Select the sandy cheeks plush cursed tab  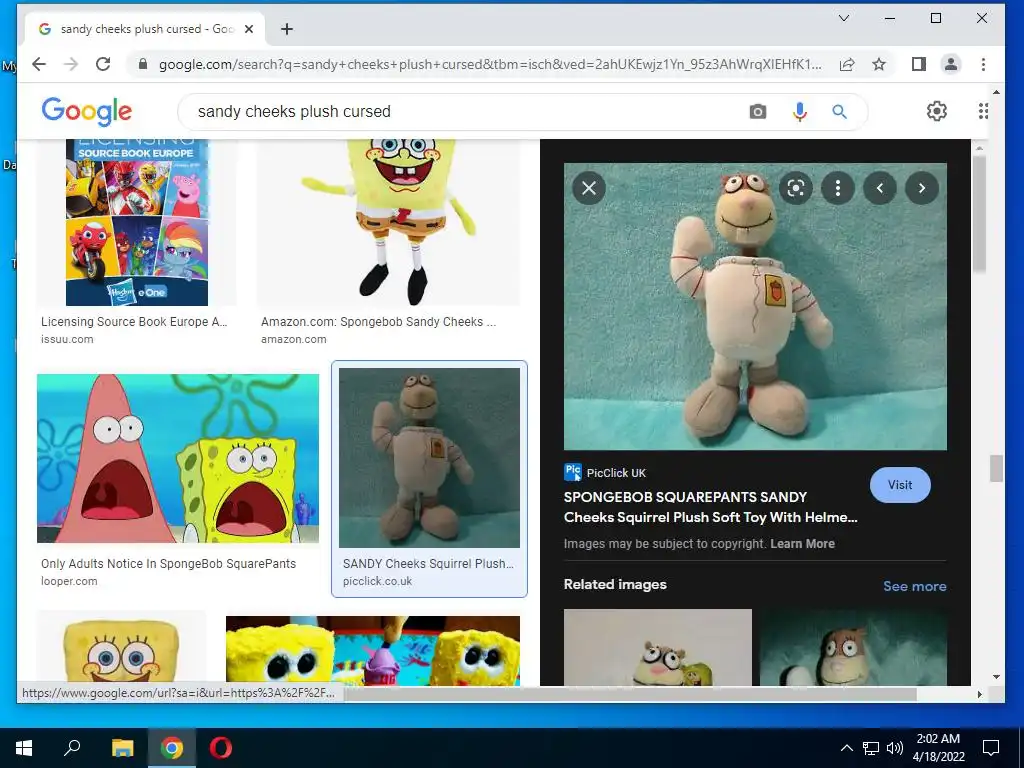tap(145, 29)
